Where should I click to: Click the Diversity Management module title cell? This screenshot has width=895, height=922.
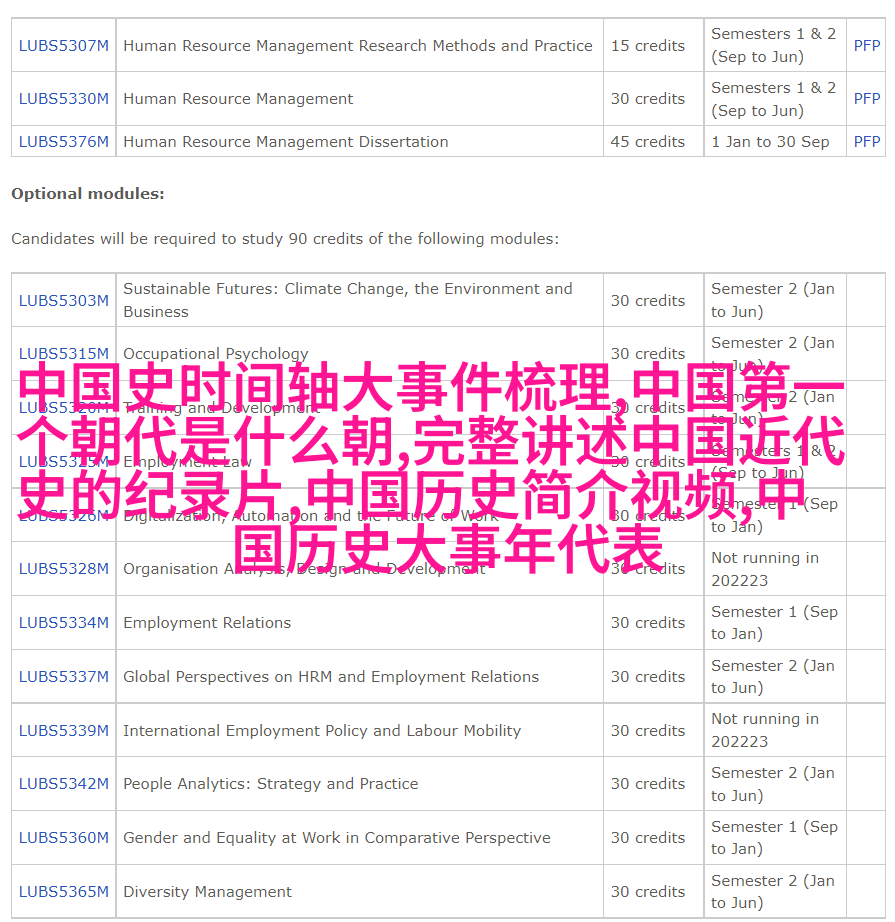pyautogui.click(x=208, y=891)
